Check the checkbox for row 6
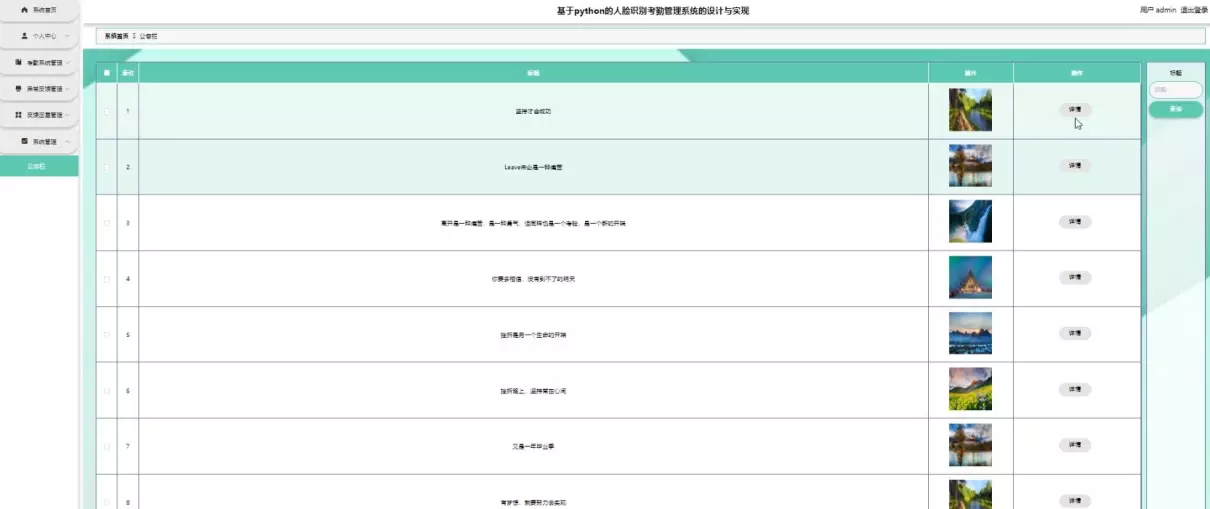The image size is (1210, 509). coord(107,390)
